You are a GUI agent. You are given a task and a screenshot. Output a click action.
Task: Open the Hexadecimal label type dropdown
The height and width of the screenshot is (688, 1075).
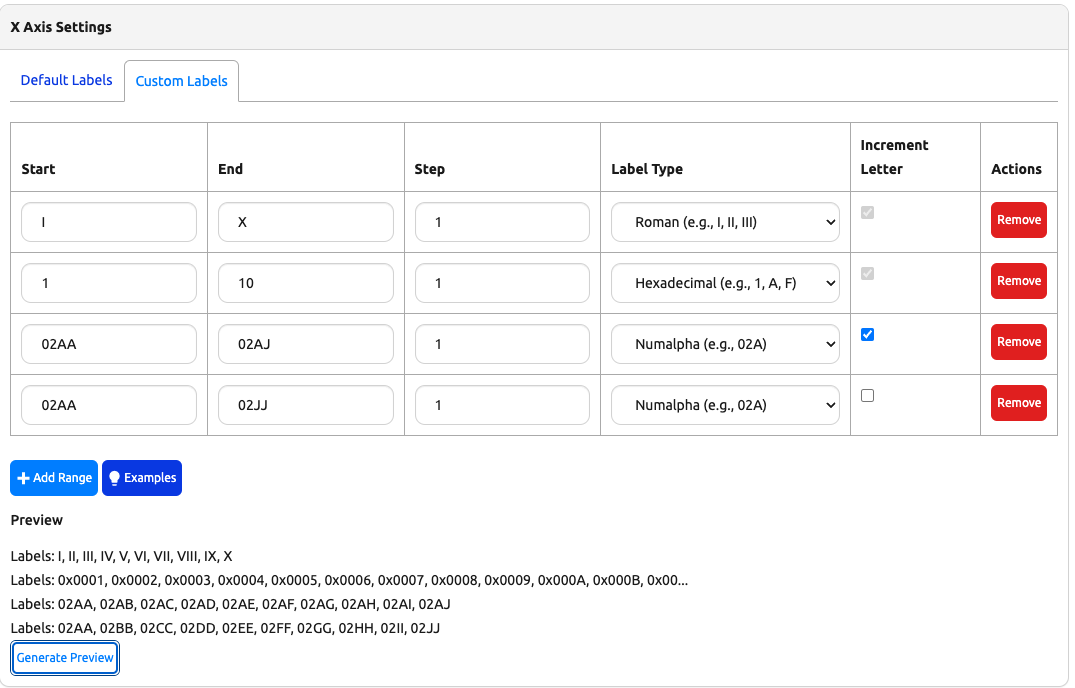click(725, 283)
